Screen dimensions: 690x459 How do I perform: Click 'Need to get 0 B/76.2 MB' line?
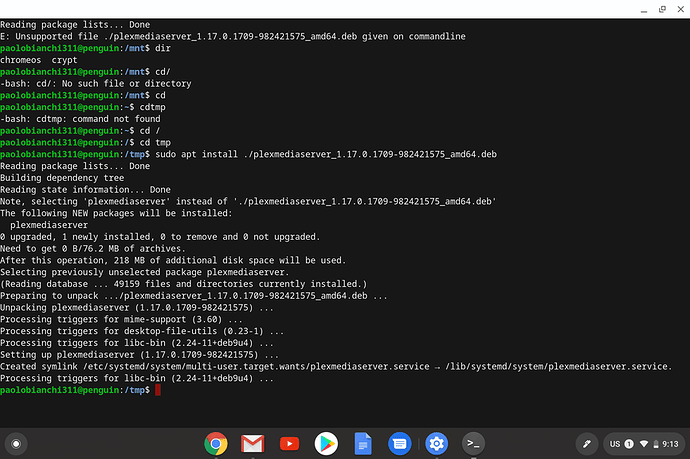[x=93, y=249]
